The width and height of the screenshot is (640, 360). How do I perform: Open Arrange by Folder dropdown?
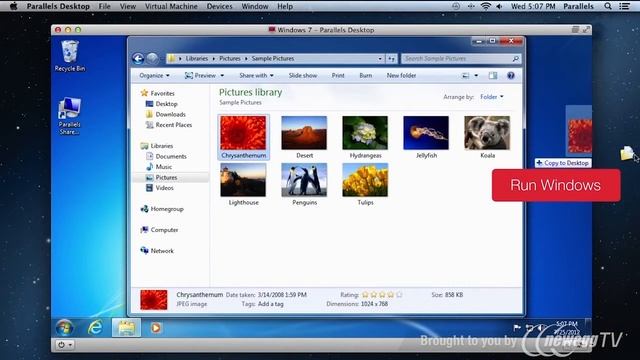[x=492, y=97]
